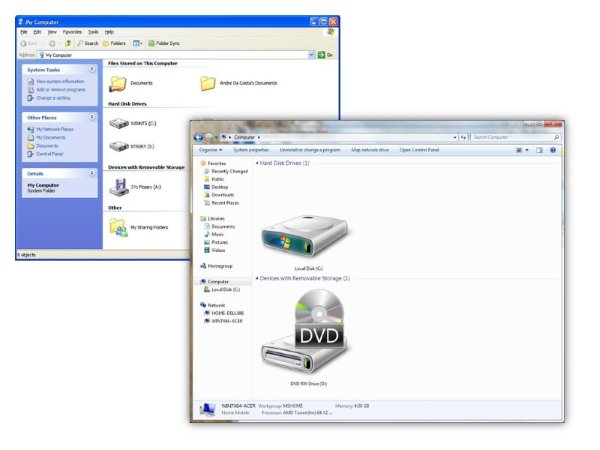This screenshot has height=450, width=600.
Task: Click the Back button in My Computer toolbar
Action: pyautogui.click(x=29, y=44)
